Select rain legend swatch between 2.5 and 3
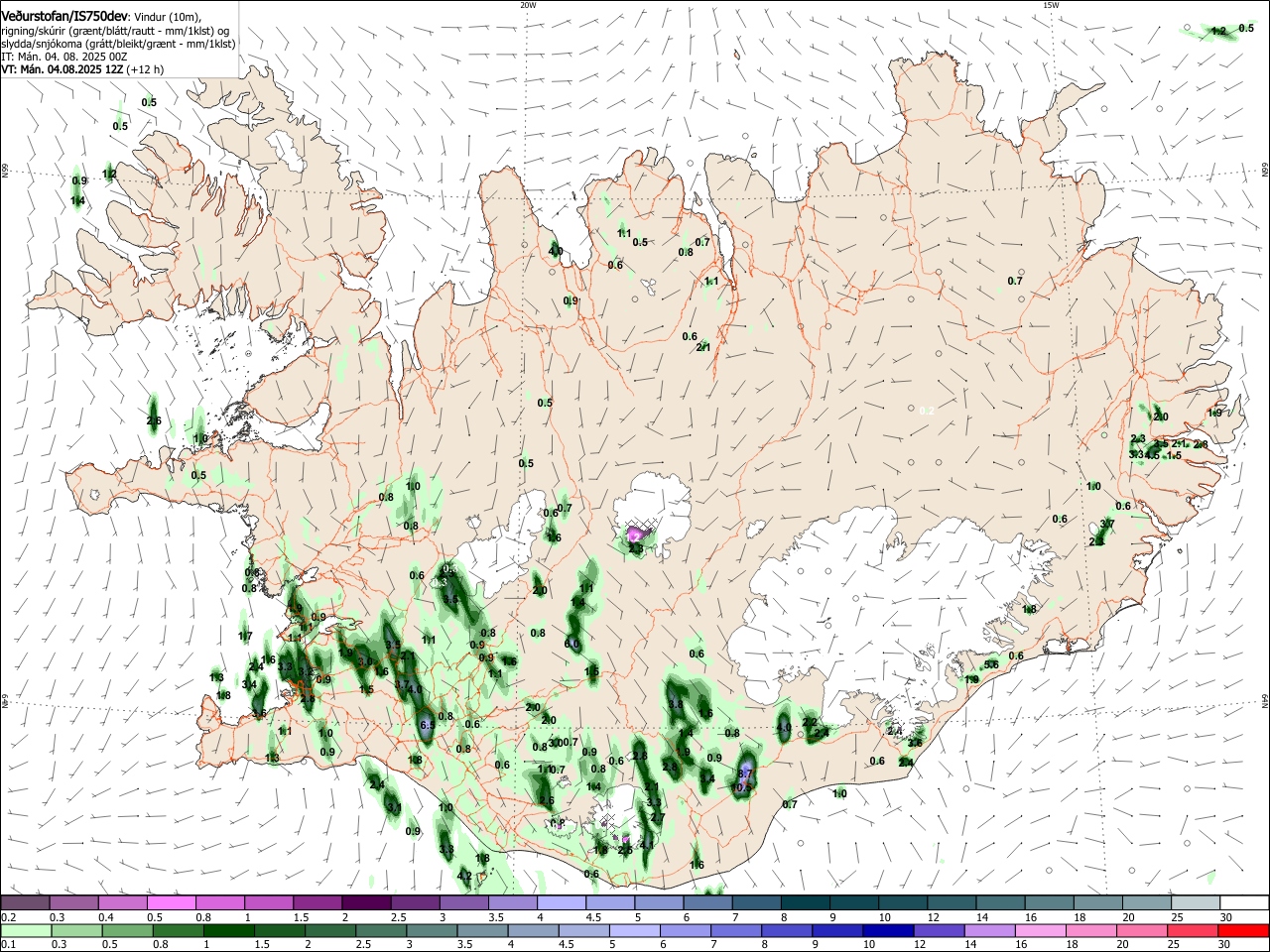The image size is (1270, 952). (x=382, y=930)
